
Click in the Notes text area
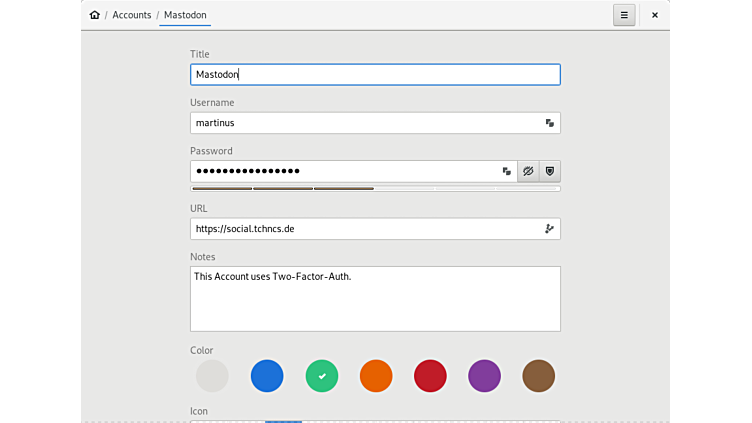point(375,300)
